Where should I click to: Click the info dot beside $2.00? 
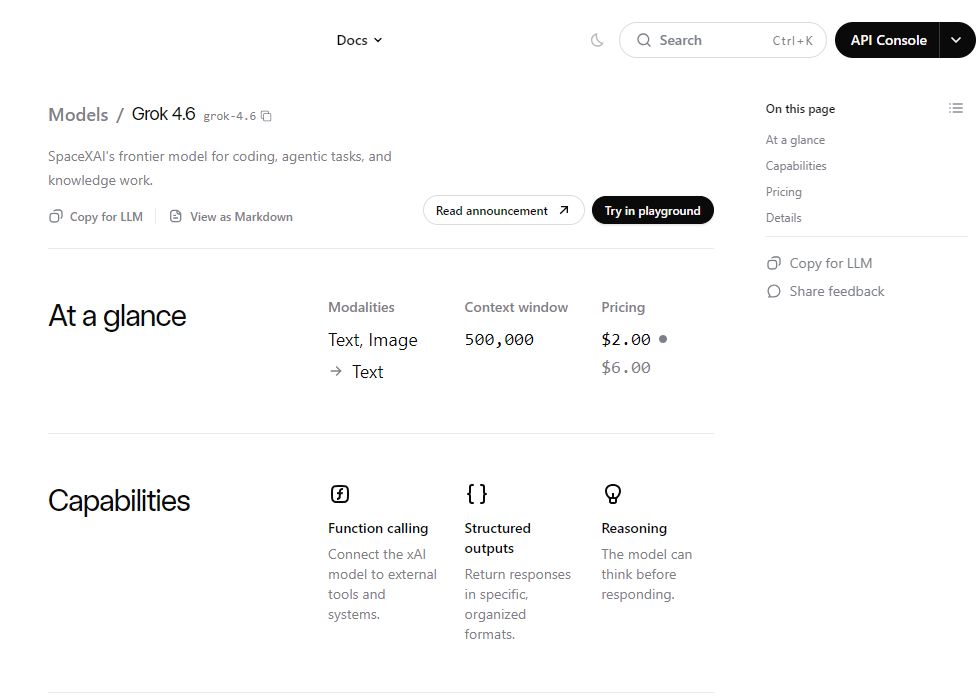(x=663, y=339)
